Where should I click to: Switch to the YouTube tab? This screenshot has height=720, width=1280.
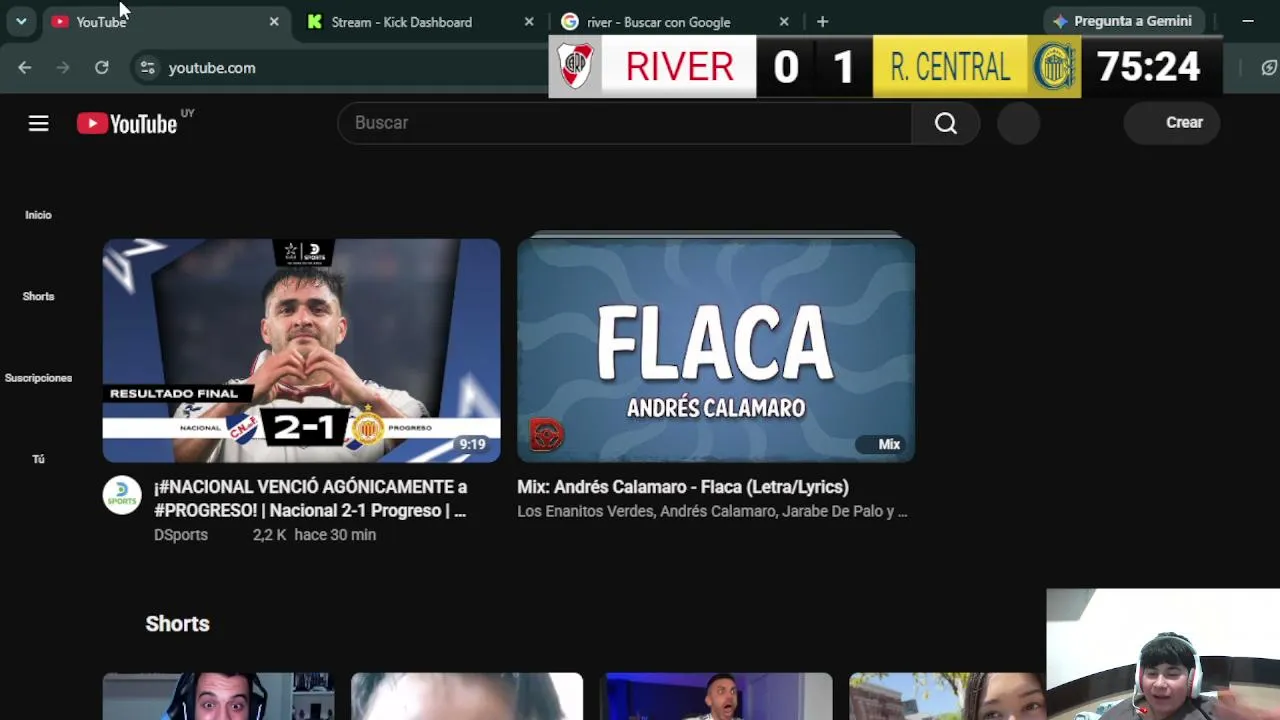pos(165,22)
